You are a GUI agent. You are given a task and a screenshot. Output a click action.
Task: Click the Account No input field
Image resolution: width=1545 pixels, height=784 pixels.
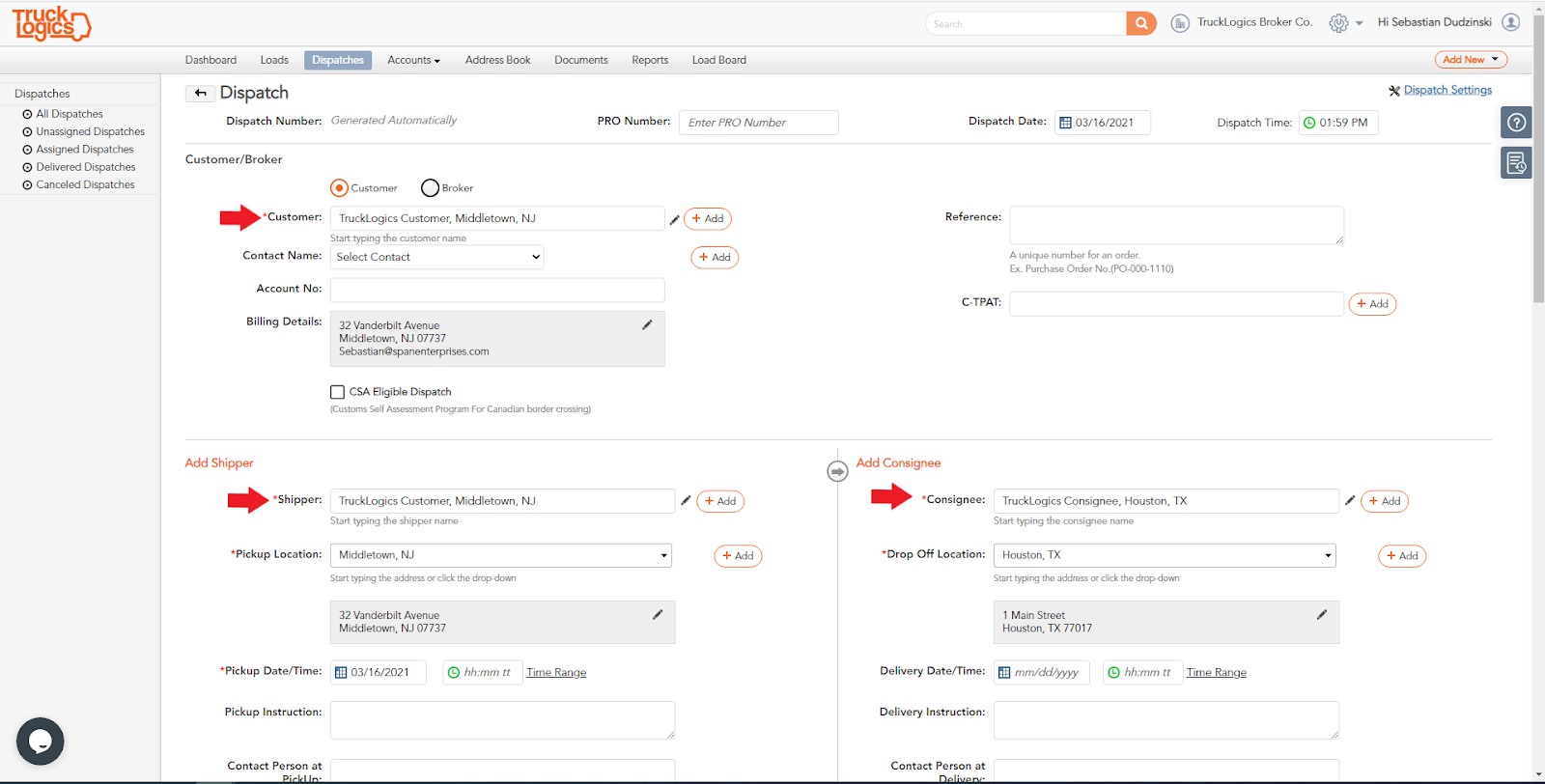coord(497,290)
